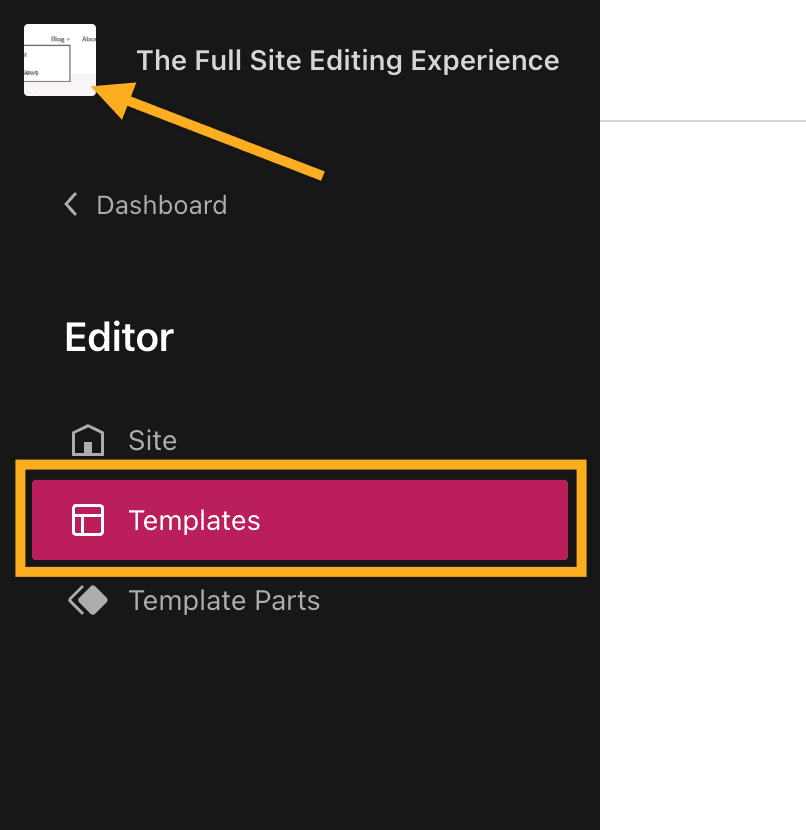The width and height of the screenshot is (806, 830).
Task: Click the site preview thumbnail indicated by the arrow
Action: pos(60,60)
